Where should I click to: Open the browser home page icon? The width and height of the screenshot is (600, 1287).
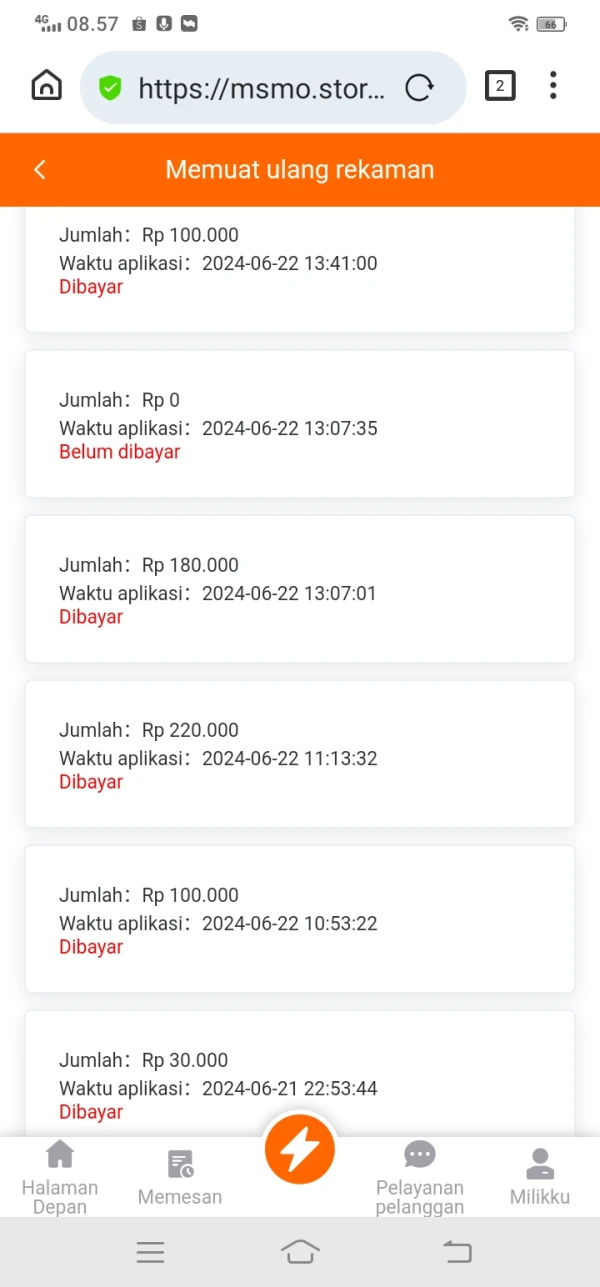(47, 87)
